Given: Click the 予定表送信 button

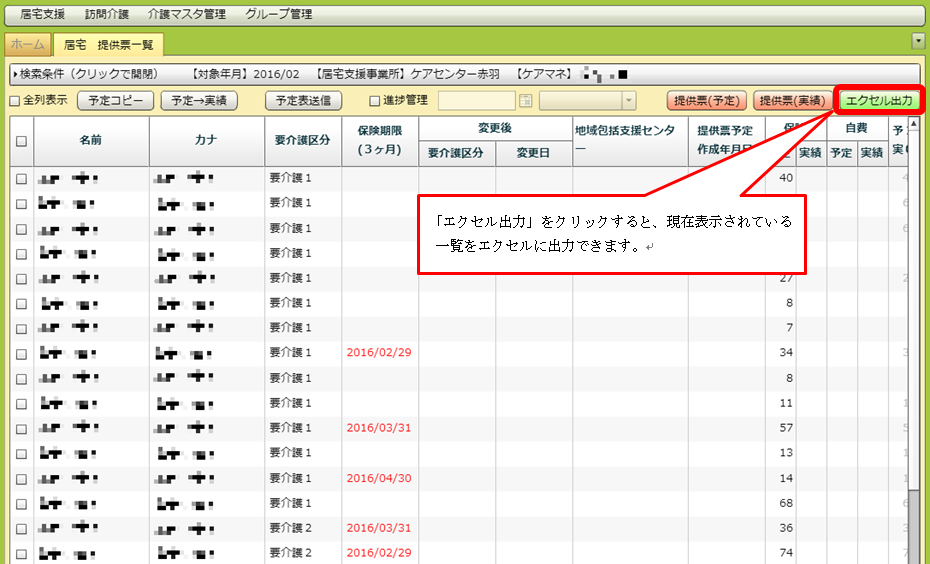Looking at the screenshot, I should click(x=304, y=101).
